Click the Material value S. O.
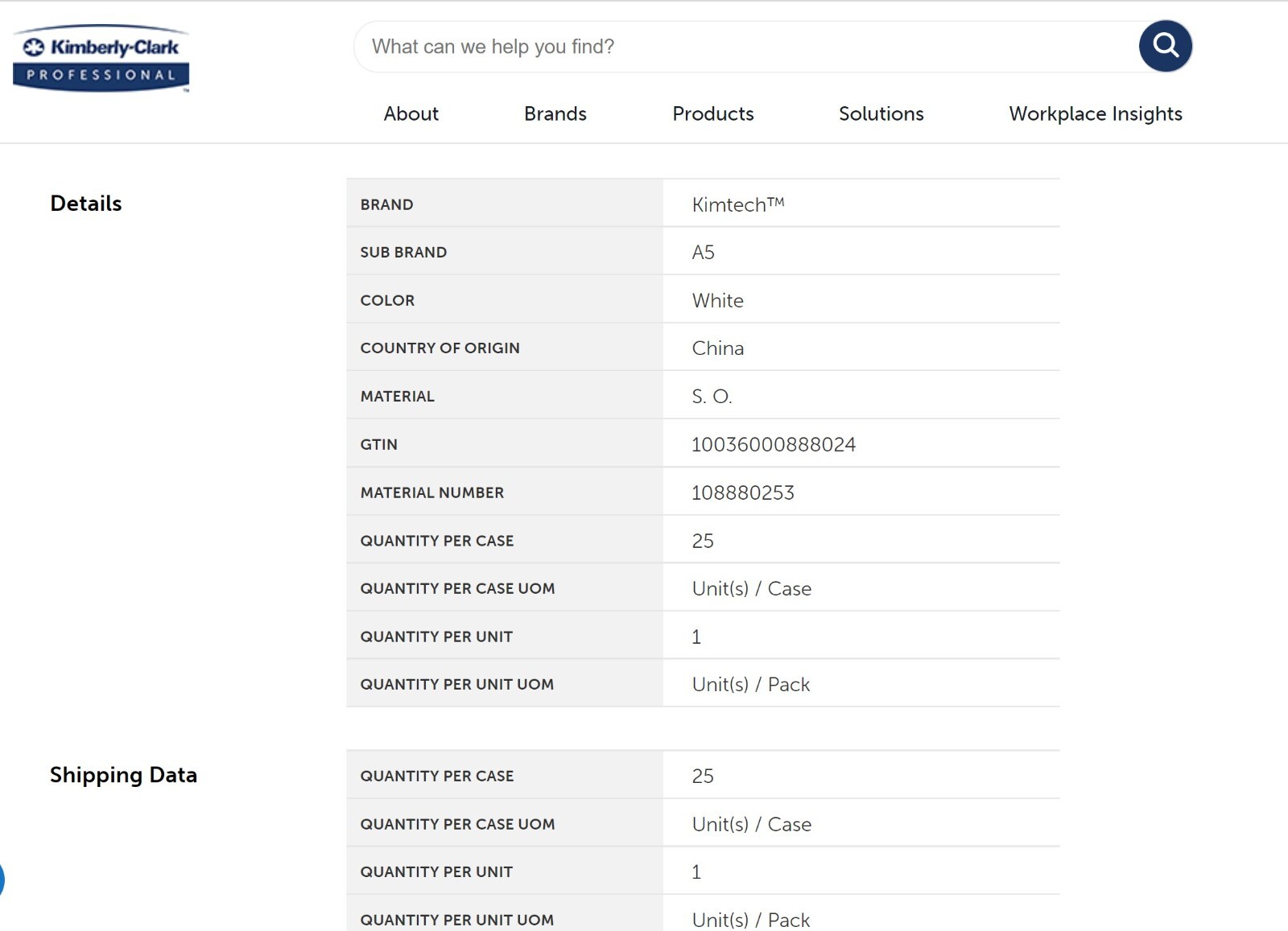1288x931 pixels. coord(712,397)
